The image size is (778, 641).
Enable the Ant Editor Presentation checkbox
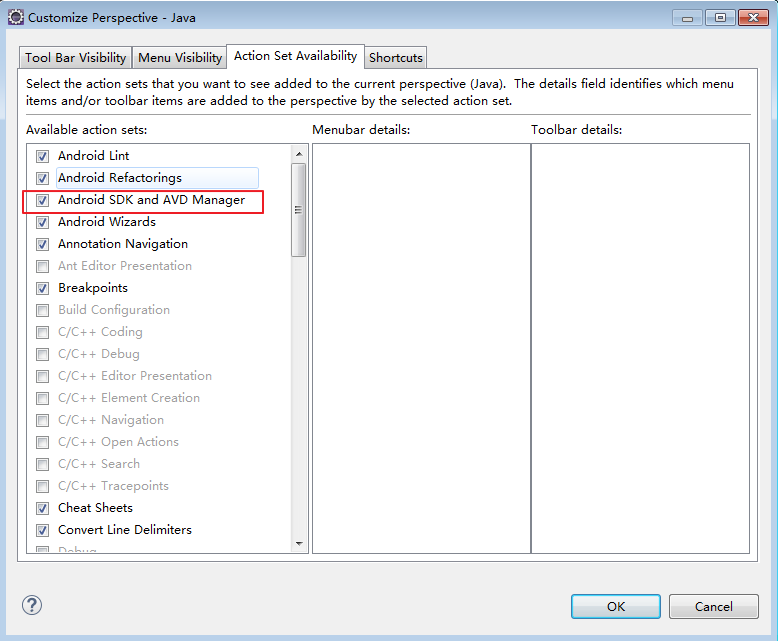[x=43, y=266]
